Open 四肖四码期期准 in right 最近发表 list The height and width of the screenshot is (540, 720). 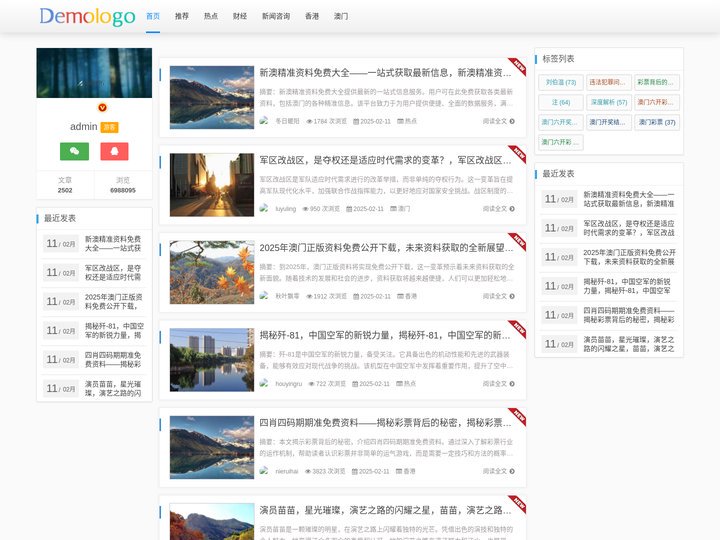click(x=629, y=315)
